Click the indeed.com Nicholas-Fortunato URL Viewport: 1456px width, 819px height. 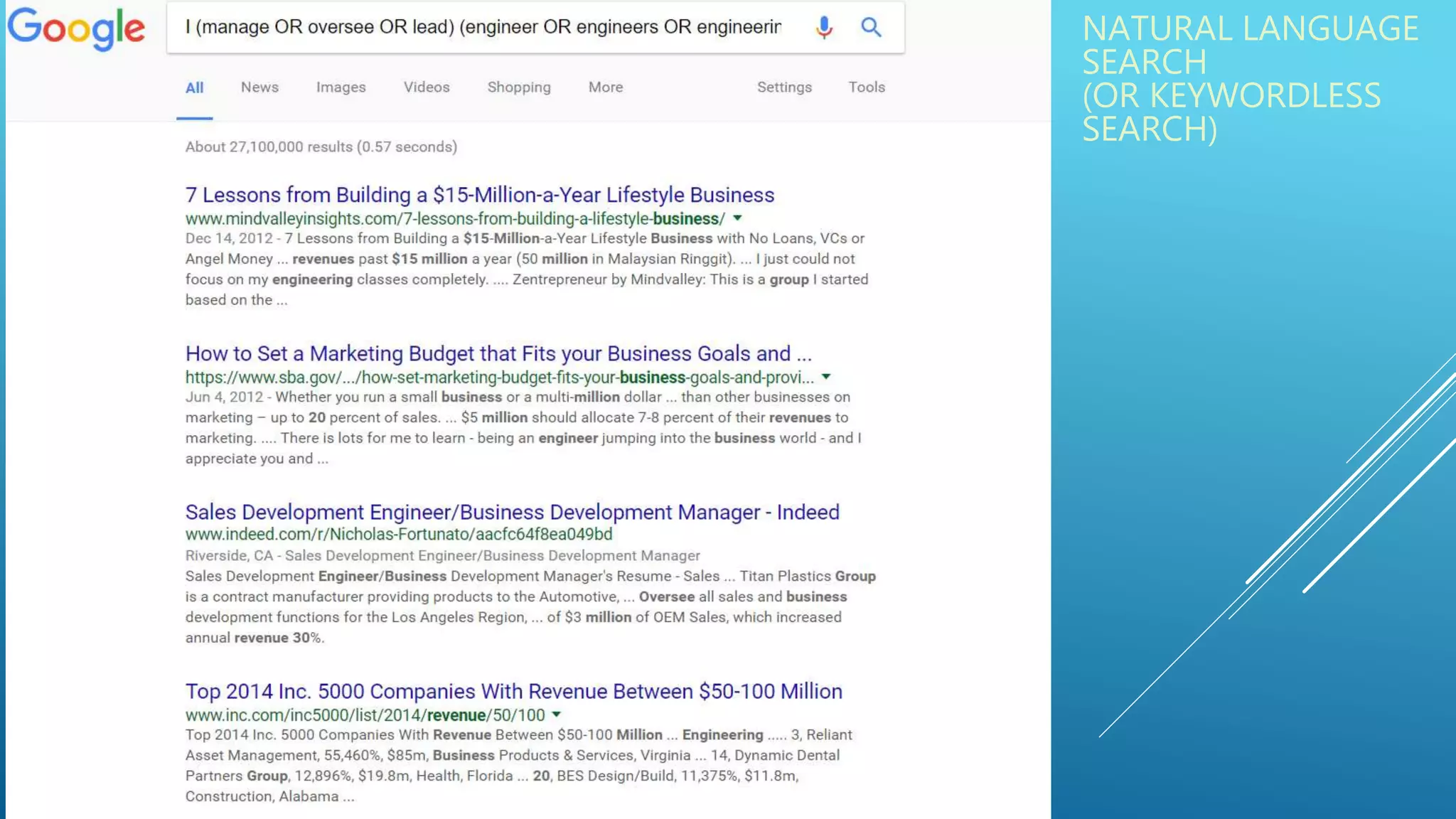coord(398,534)
